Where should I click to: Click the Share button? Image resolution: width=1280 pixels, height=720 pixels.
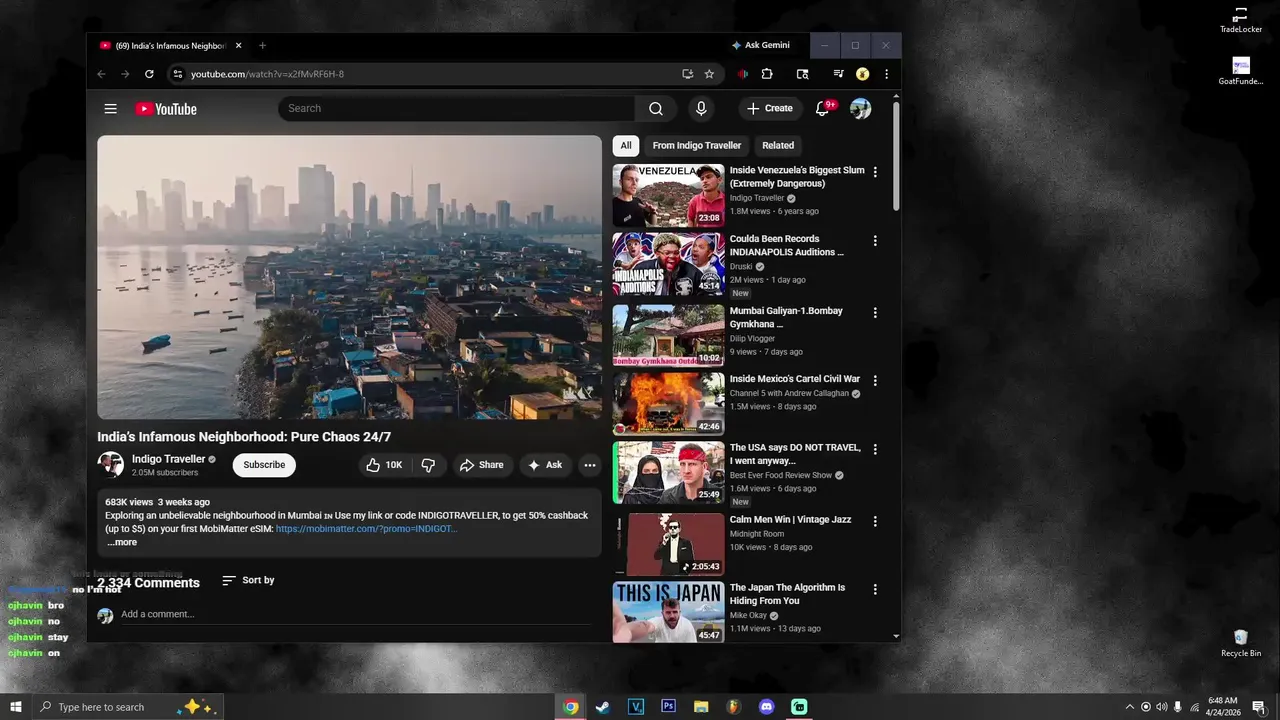pyautogui.click(x=481, y=465)
